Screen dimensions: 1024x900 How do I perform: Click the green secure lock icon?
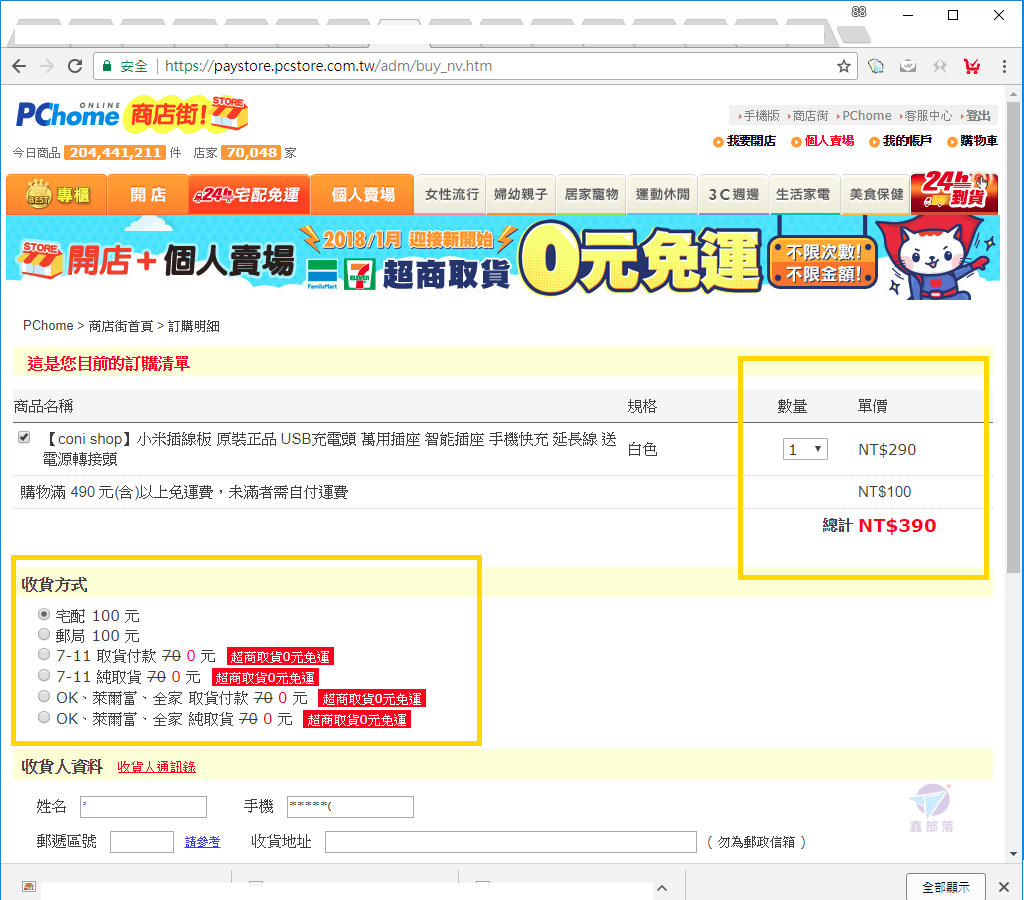point(107,66)
